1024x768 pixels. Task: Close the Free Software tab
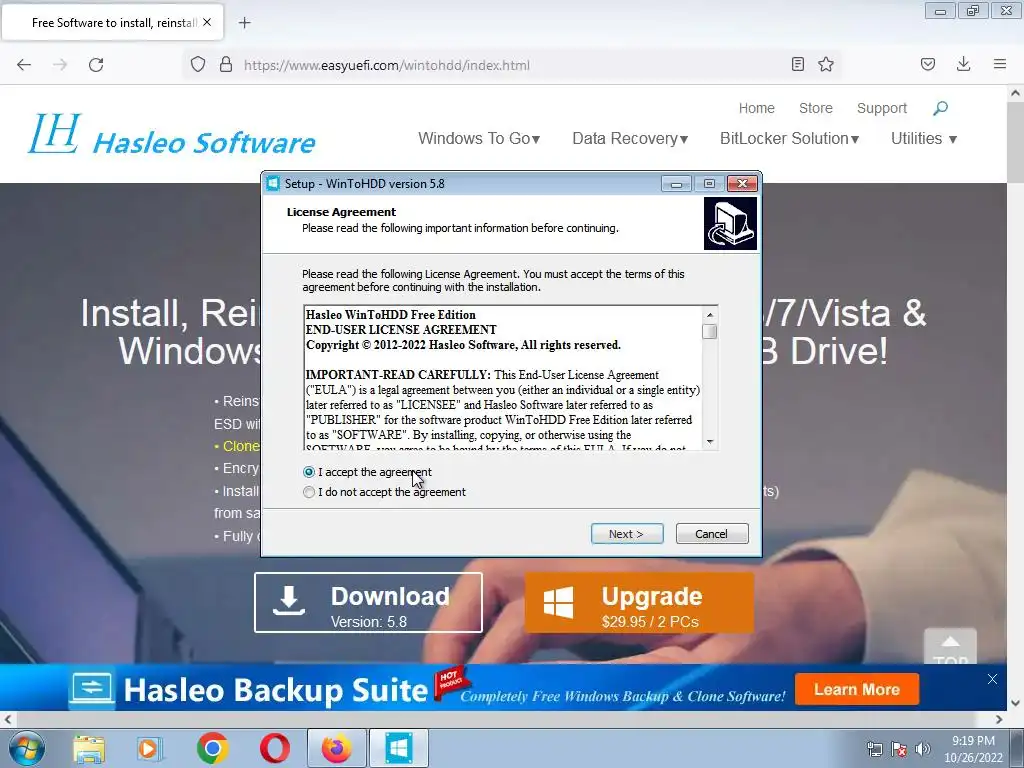207,22
